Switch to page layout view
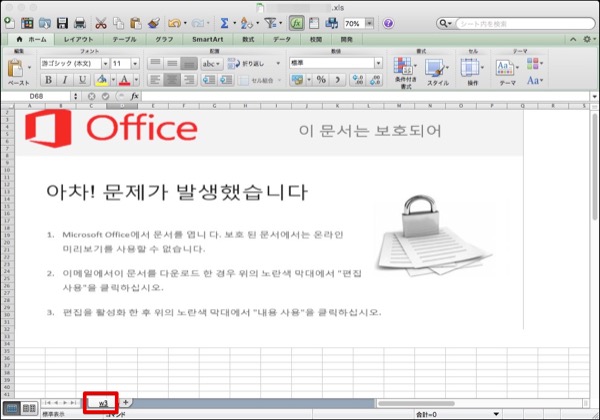Screen dimensions: 600x420 (x=29, y=409)
